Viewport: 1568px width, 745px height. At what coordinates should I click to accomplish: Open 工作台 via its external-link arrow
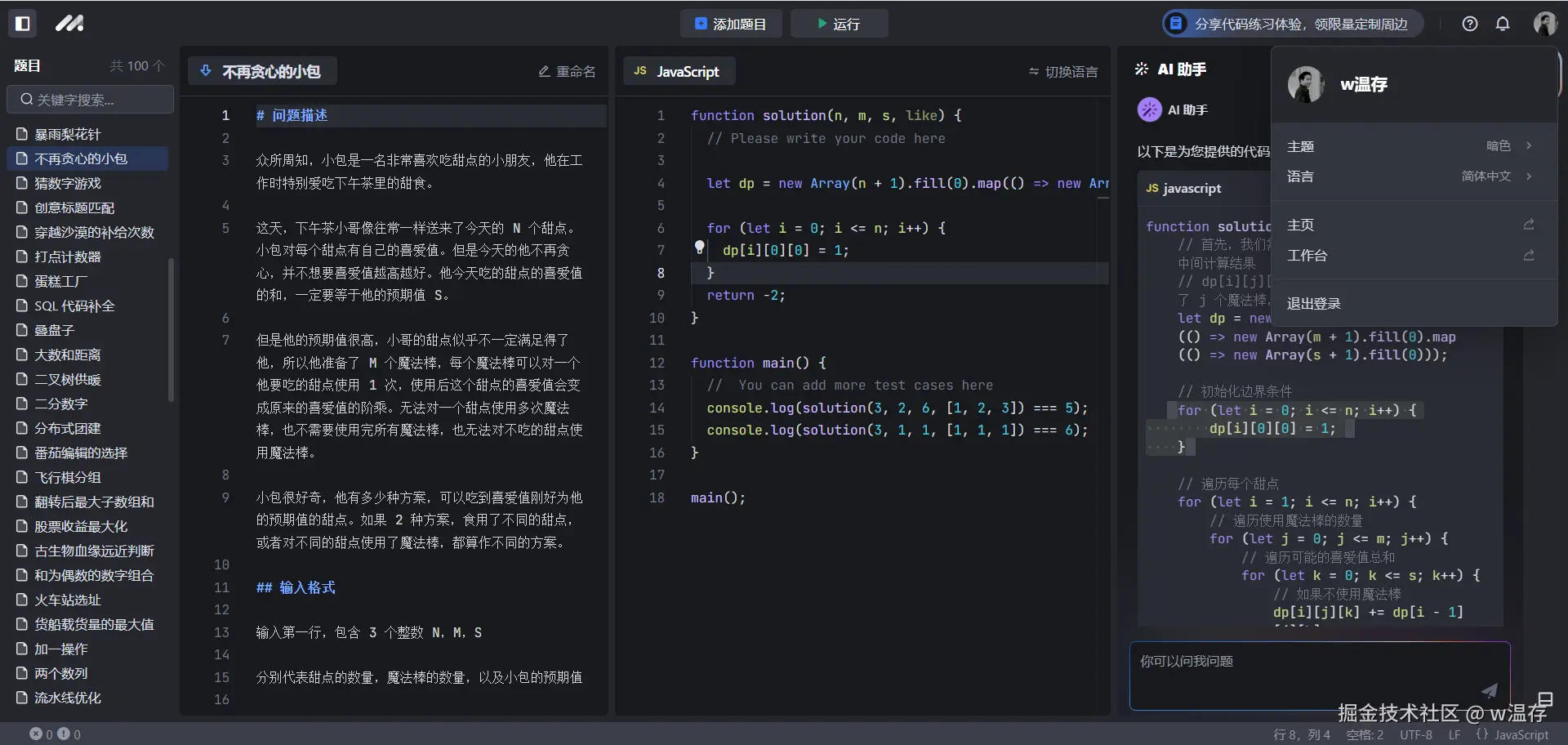coord(1527,256)
